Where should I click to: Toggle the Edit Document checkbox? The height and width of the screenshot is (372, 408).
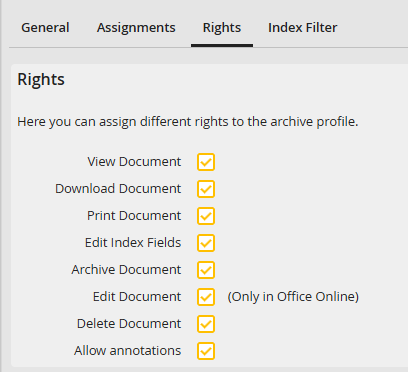[206, 297]
